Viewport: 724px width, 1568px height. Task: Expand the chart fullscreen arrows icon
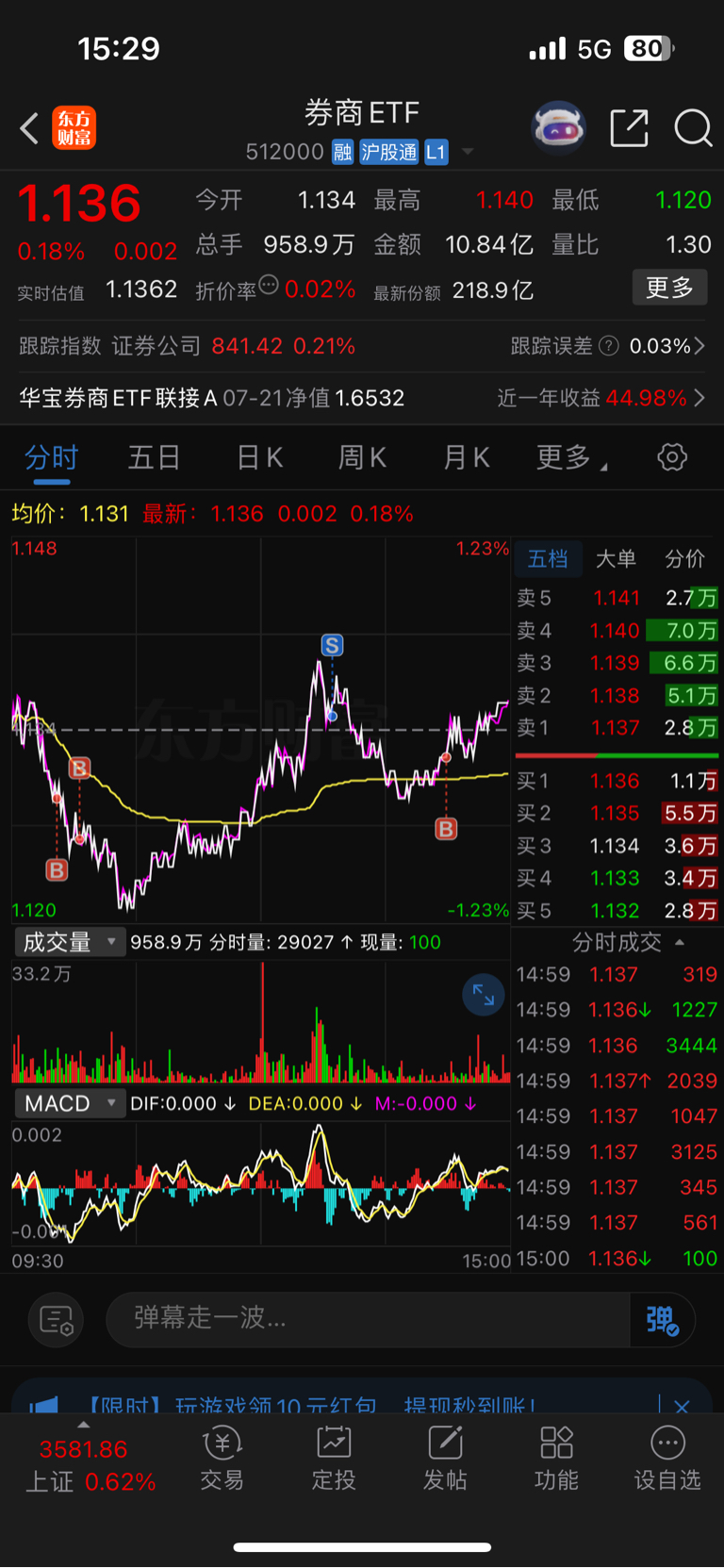pyautogui.click(x=484, y=995)
